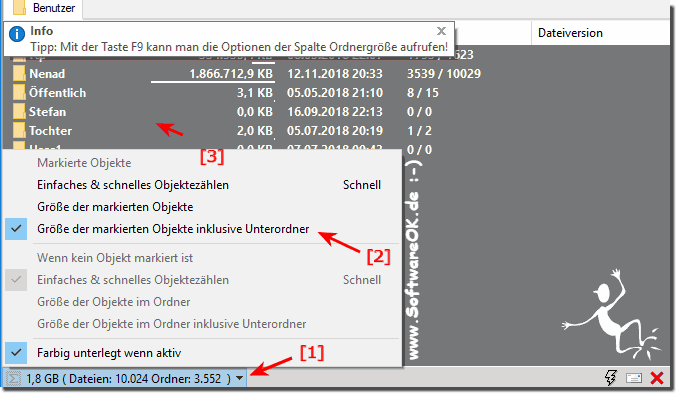The image size is (677, 394).
Task: Click size value 2,0 KB for Tochter
Action: (x=255, y=131)
